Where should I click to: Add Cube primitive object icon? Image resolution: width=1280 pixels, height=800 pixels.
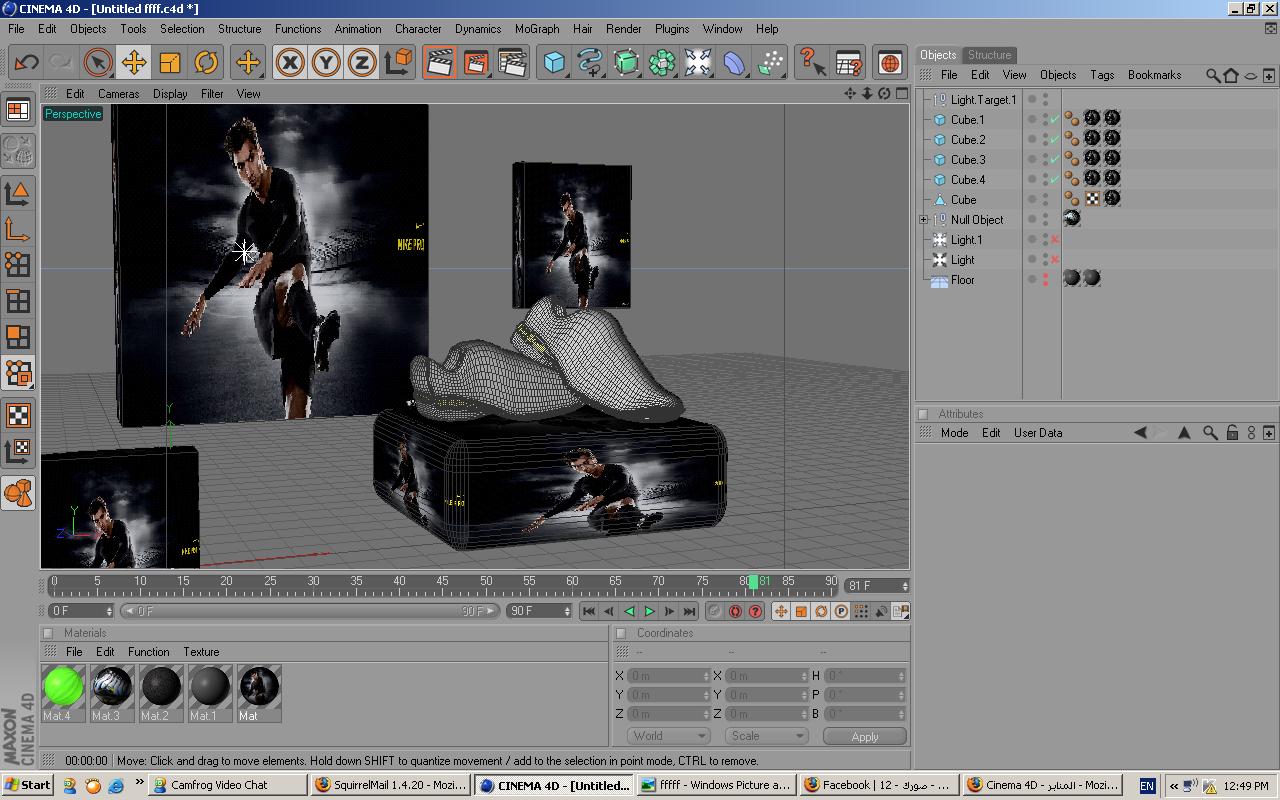[x=554, y=63]
